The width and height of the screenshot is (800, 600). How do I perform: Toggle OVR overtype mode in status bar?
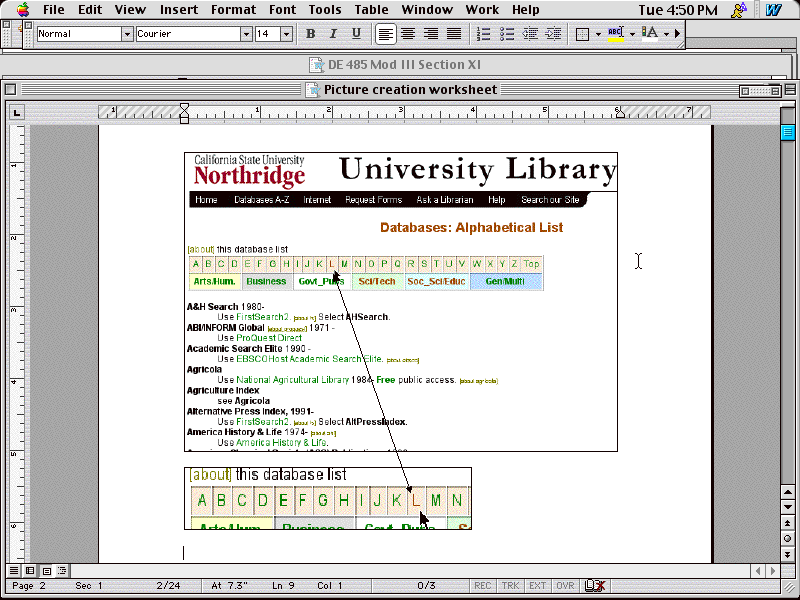click(565, 586)
